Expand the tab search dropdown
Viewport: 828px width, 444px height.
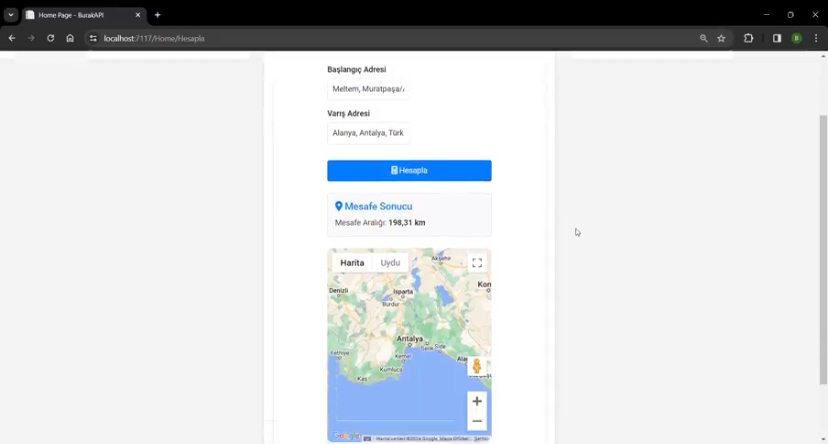pyautogui.click(x=11, y=15)
